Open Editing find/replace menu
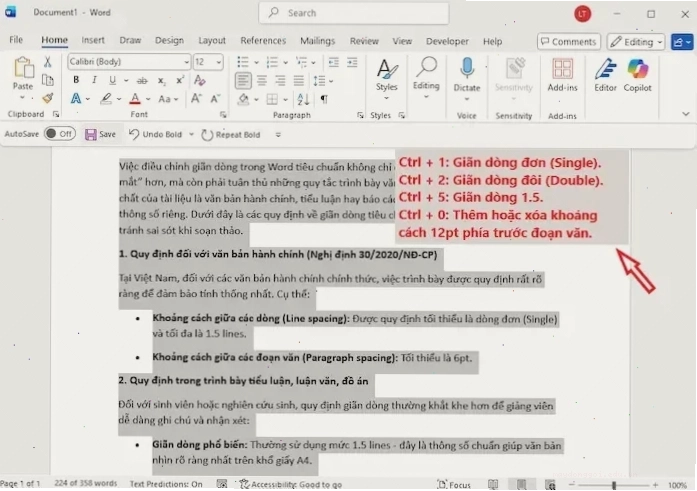Viewport: 697px width, 491px height. click(x=426, y=76)
